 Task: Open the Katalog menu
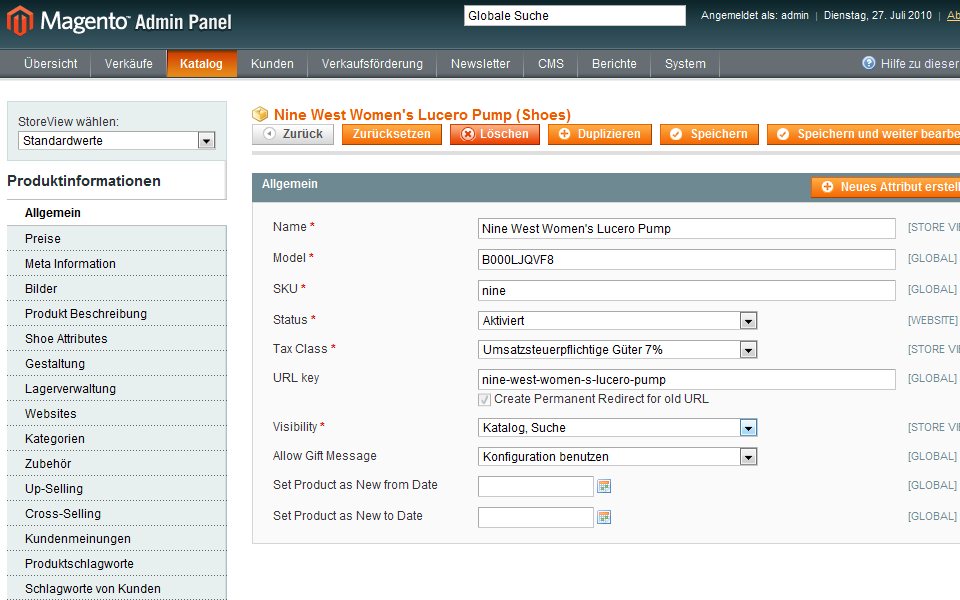pyautogui.click(x=201, y=64)
